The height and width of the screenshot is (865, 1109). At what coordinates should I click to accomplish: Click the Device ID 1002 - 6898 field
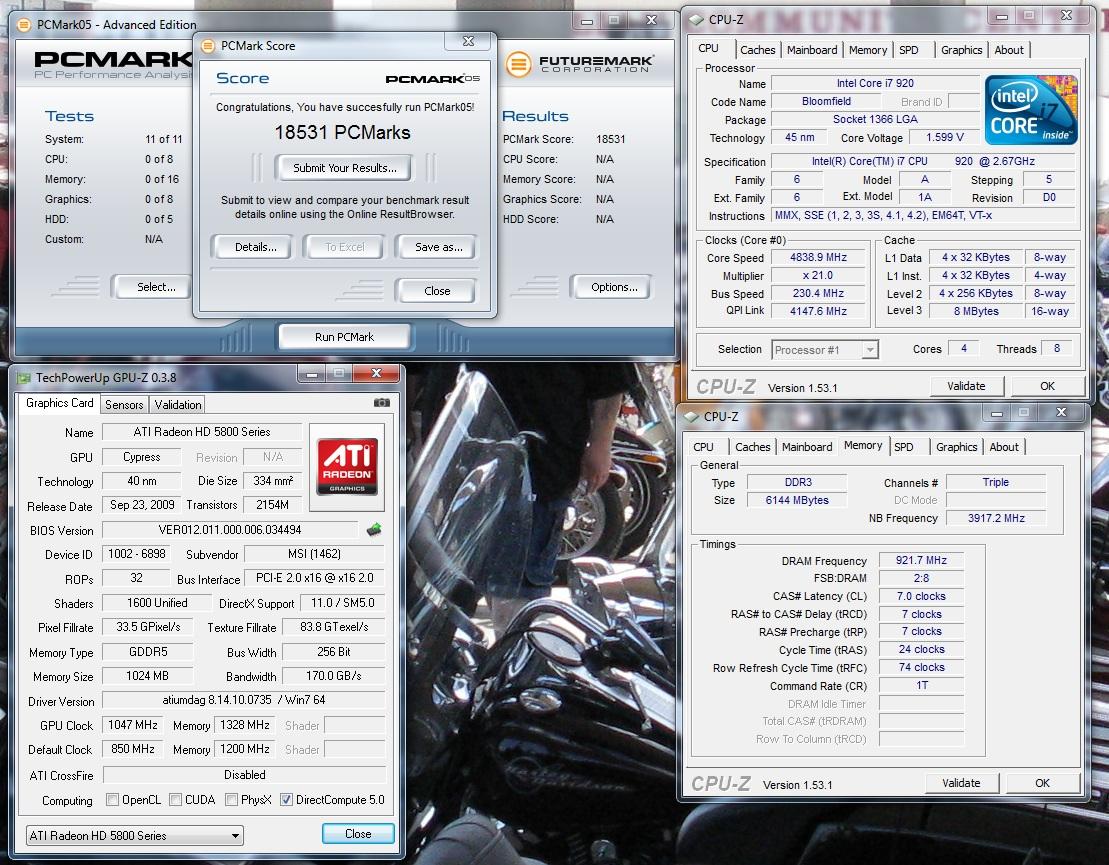136,554
